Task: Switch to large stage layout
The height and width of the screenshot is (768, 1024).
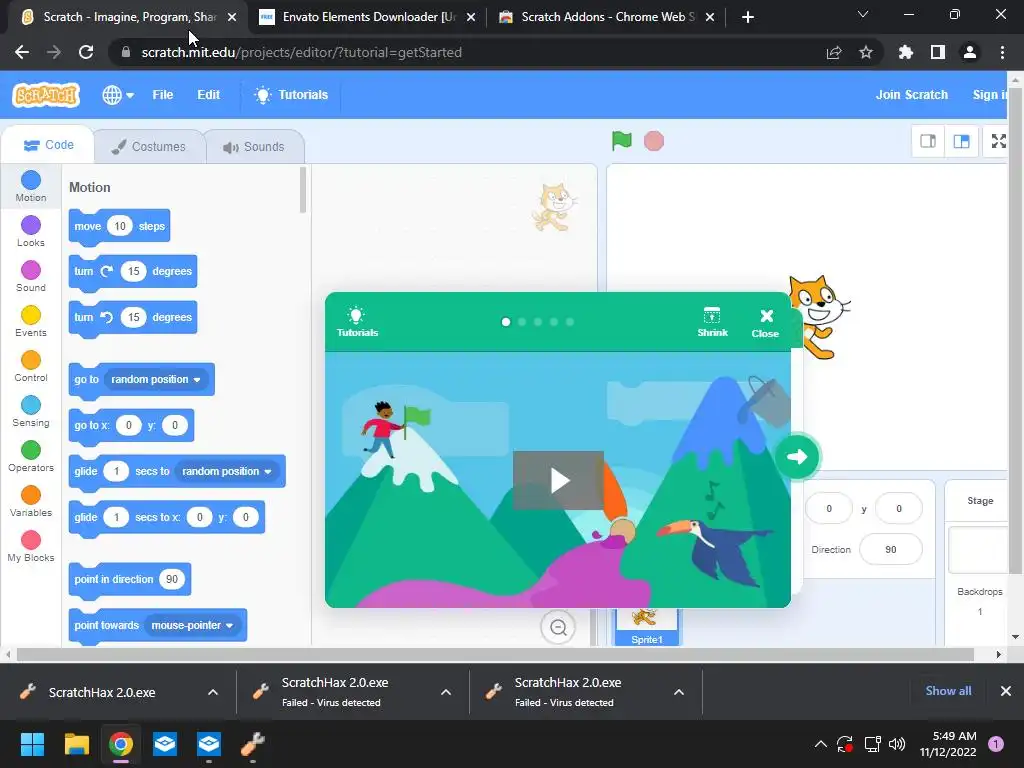Action: [961, 141]
